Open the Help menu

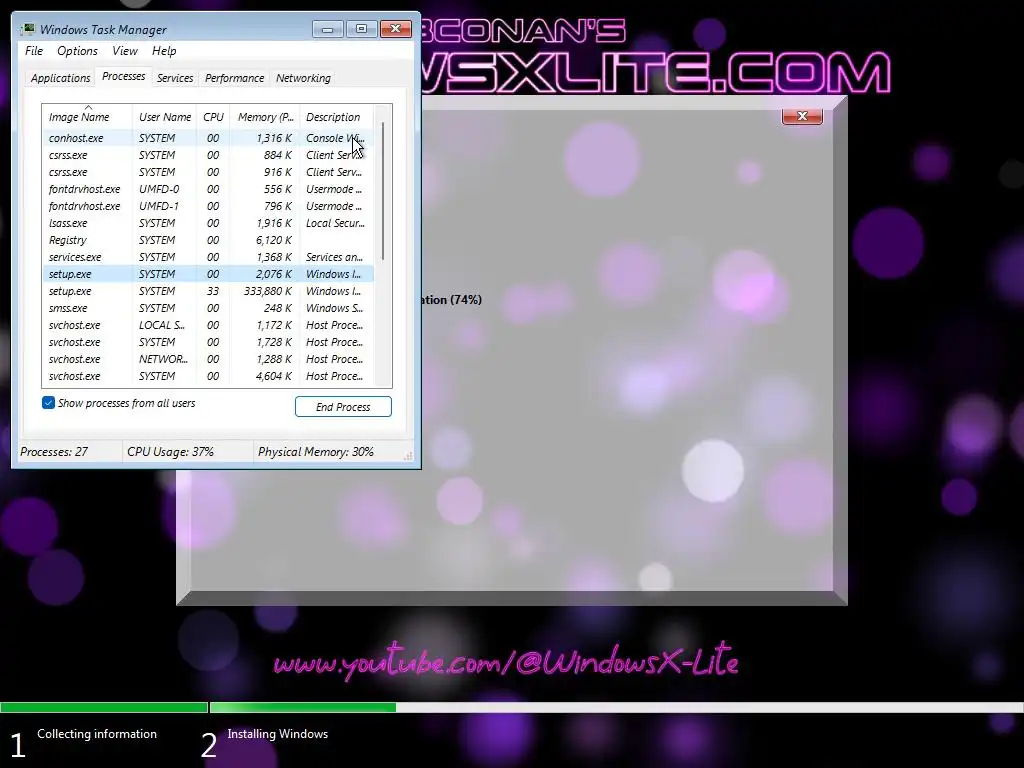click(x=164, y=51)
